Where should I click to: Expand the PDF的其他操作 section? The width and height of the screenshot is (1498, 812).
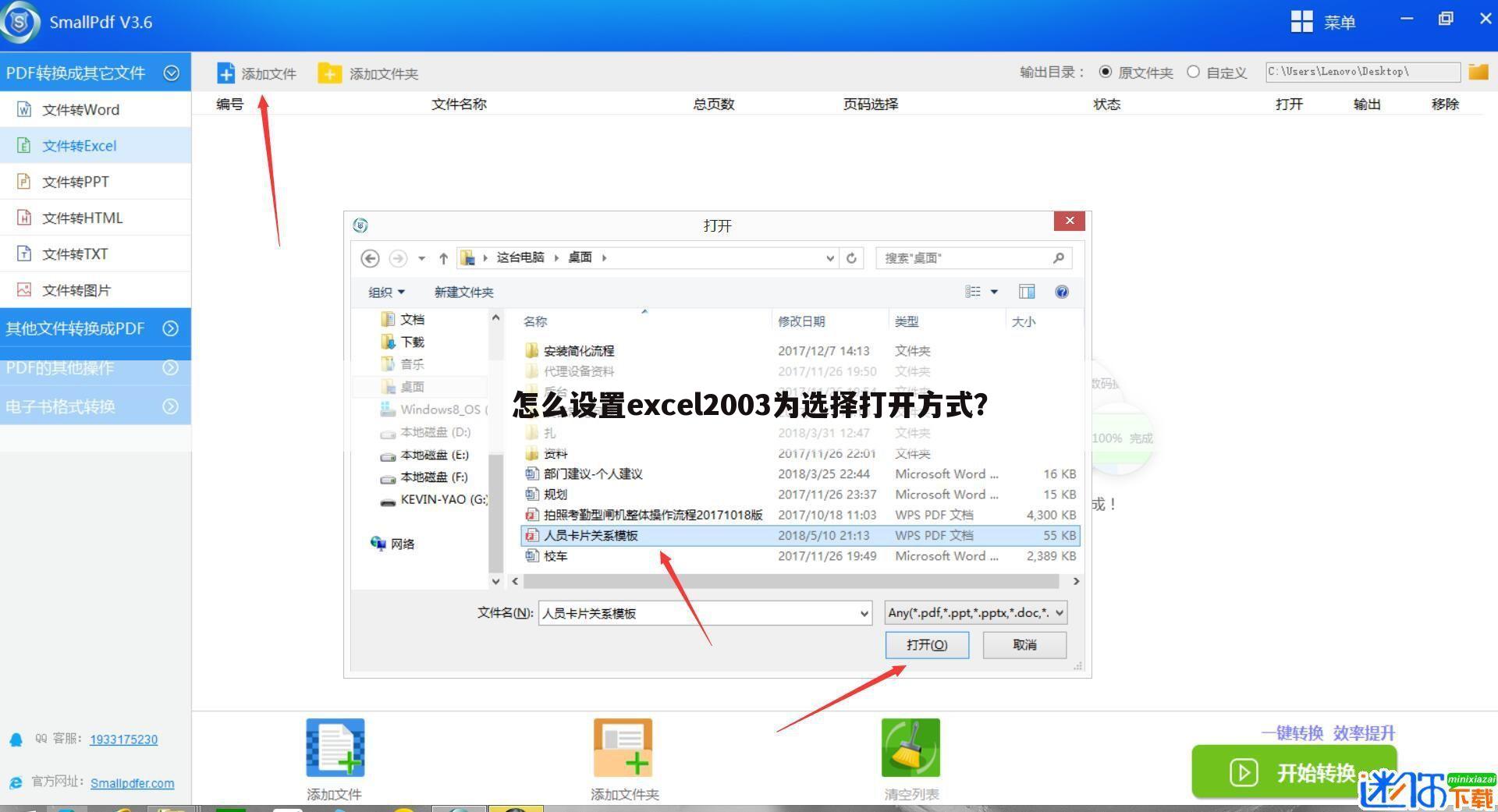[171, 367]
